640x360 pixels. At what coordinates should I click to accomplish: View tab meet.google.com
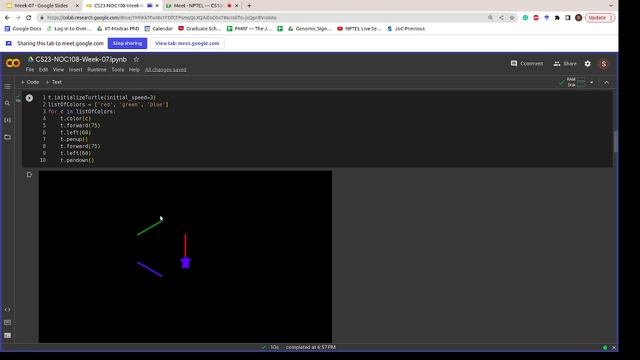pos(187,43)
